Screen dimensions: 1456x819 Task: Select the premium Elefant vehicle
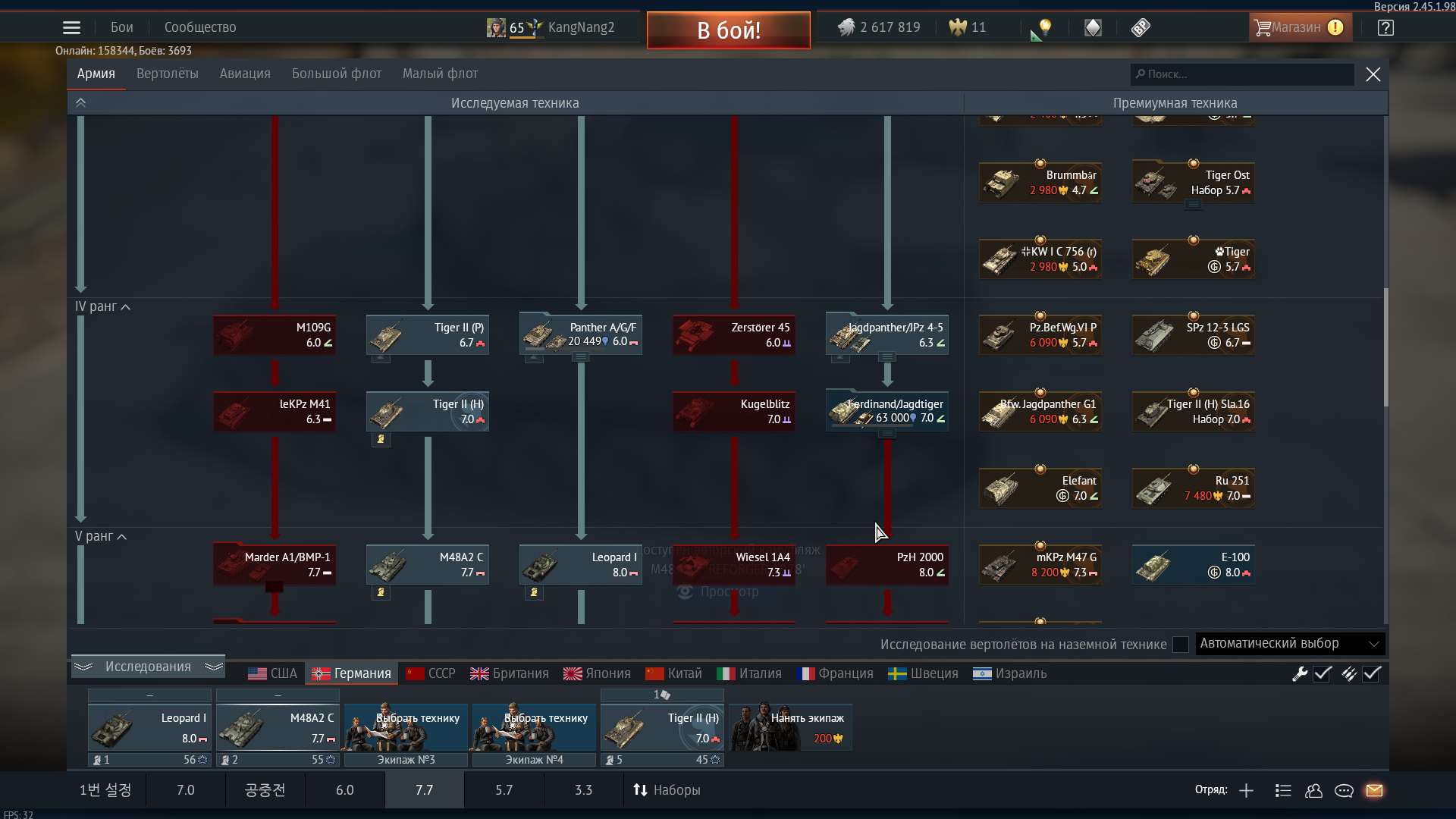point(1040,488)
